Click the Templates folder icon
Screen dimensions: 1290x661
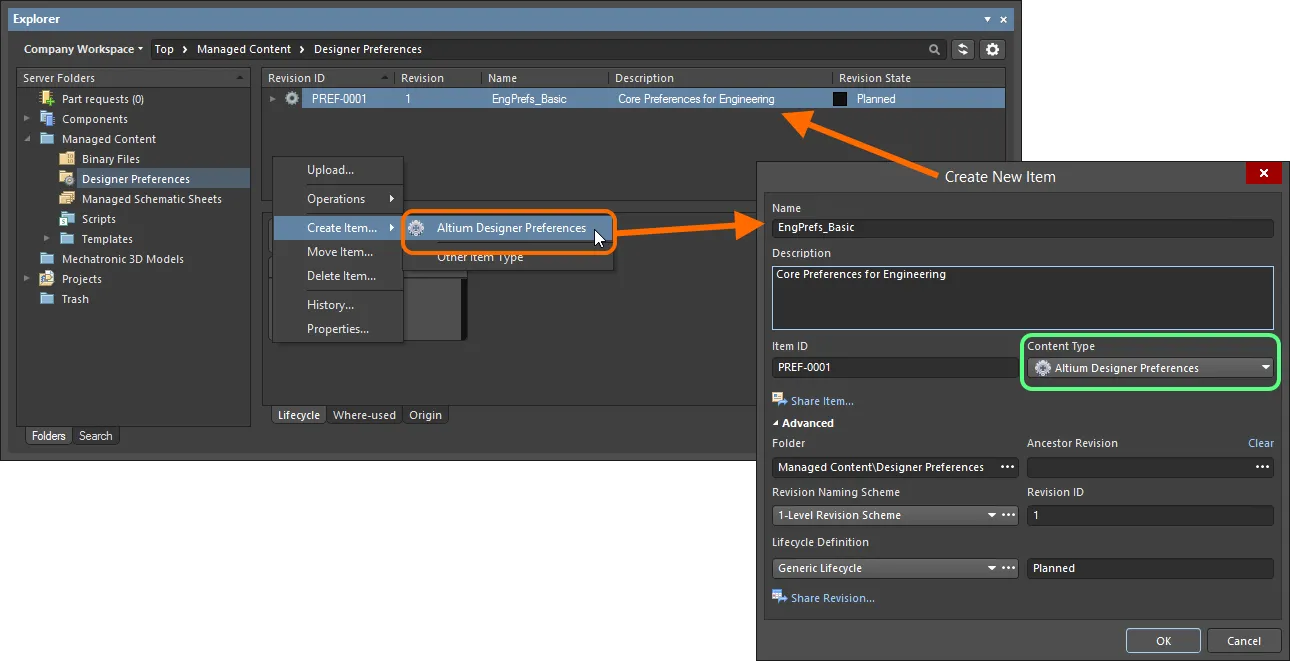67,238
